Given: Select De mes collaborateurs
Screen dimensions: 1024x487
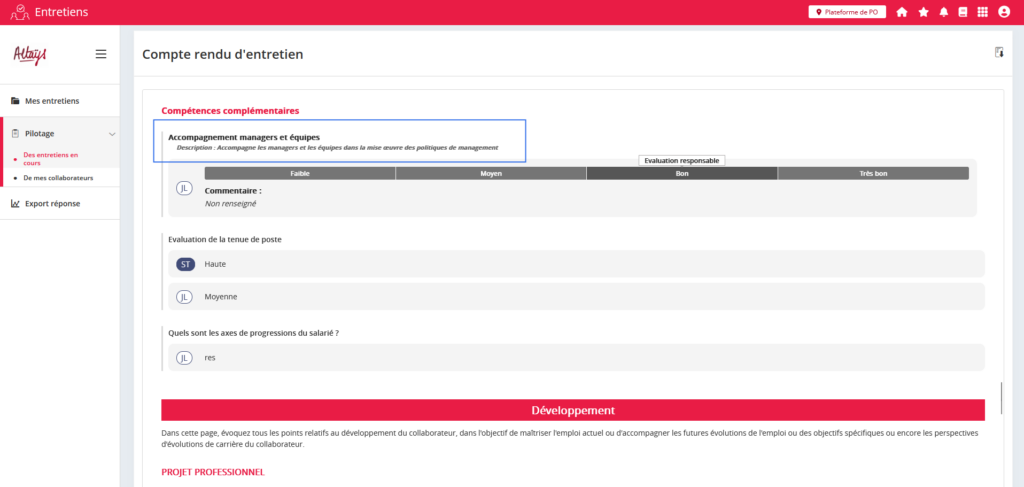Looking at the screenshot, I should [58, 178].
